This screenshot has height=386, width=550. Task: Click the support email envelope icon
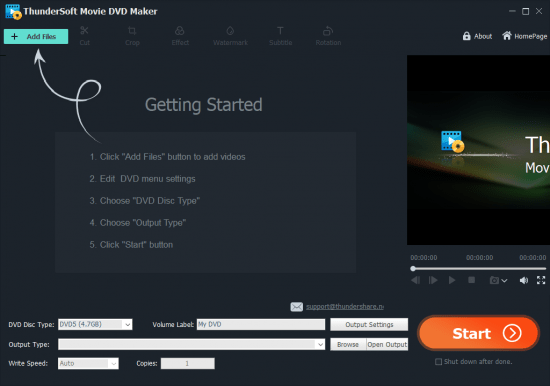click(x=296, y=307)
